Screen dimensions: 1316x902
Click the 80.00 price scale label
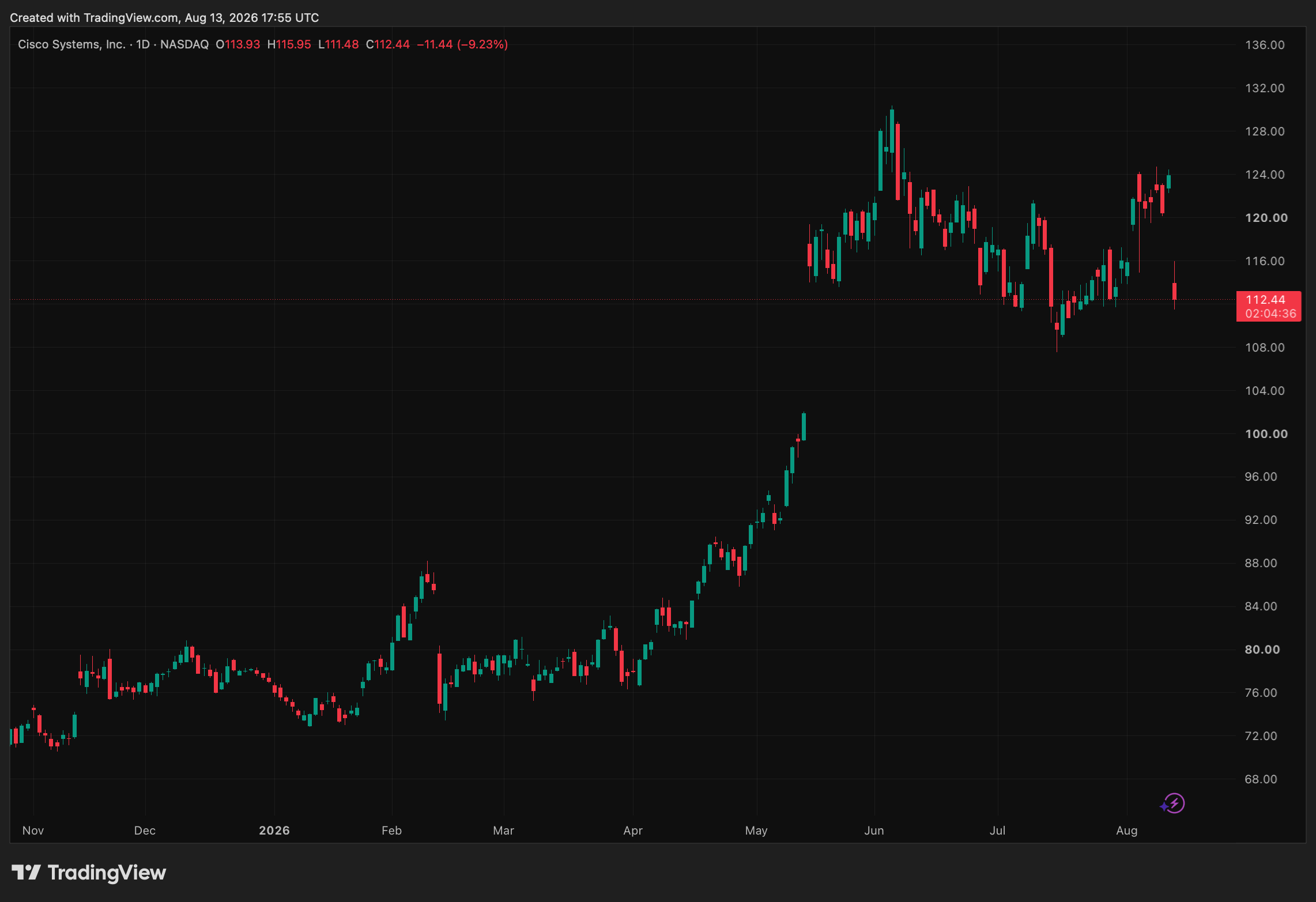[1262, 650]
